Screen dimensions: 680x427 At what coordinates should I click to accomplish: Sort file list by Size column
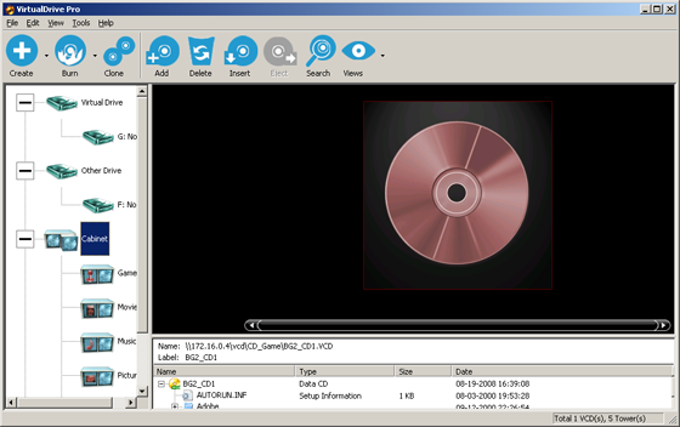(423, 372)
